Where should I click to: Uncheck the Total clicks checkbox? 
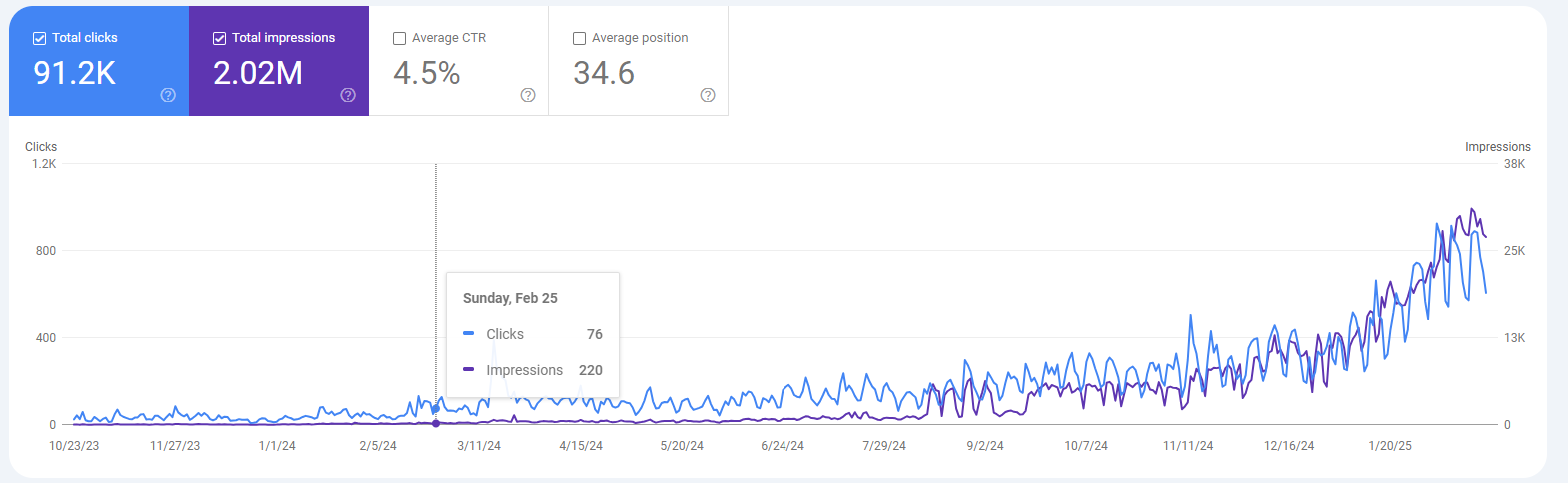pos(39,38)
